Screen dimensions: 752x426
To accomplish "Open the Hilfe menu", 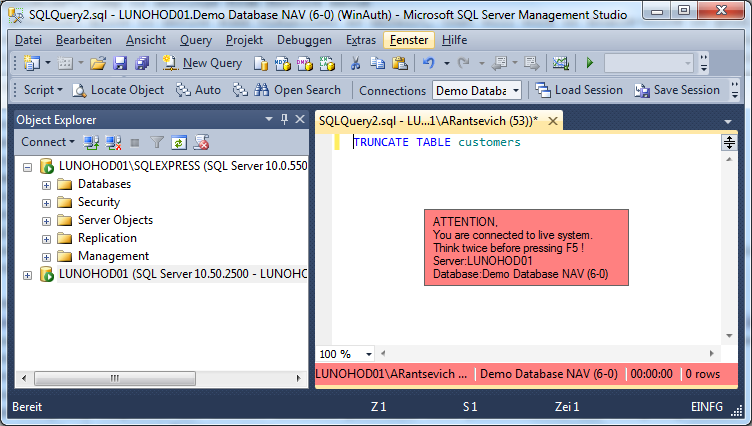I will (454, 40).
